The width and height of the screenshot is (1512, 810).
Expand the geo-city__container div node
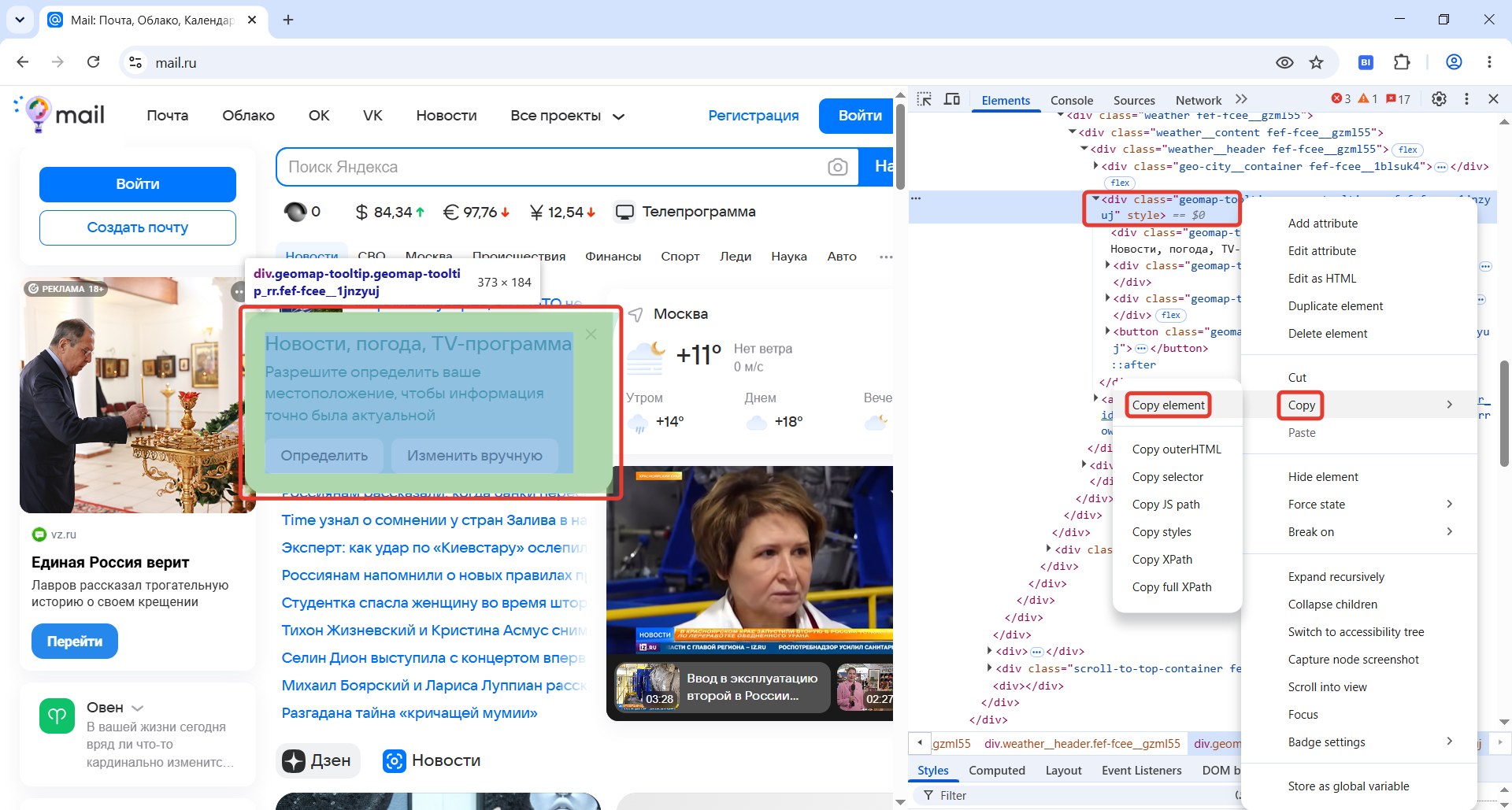(x=1095, y=166)
